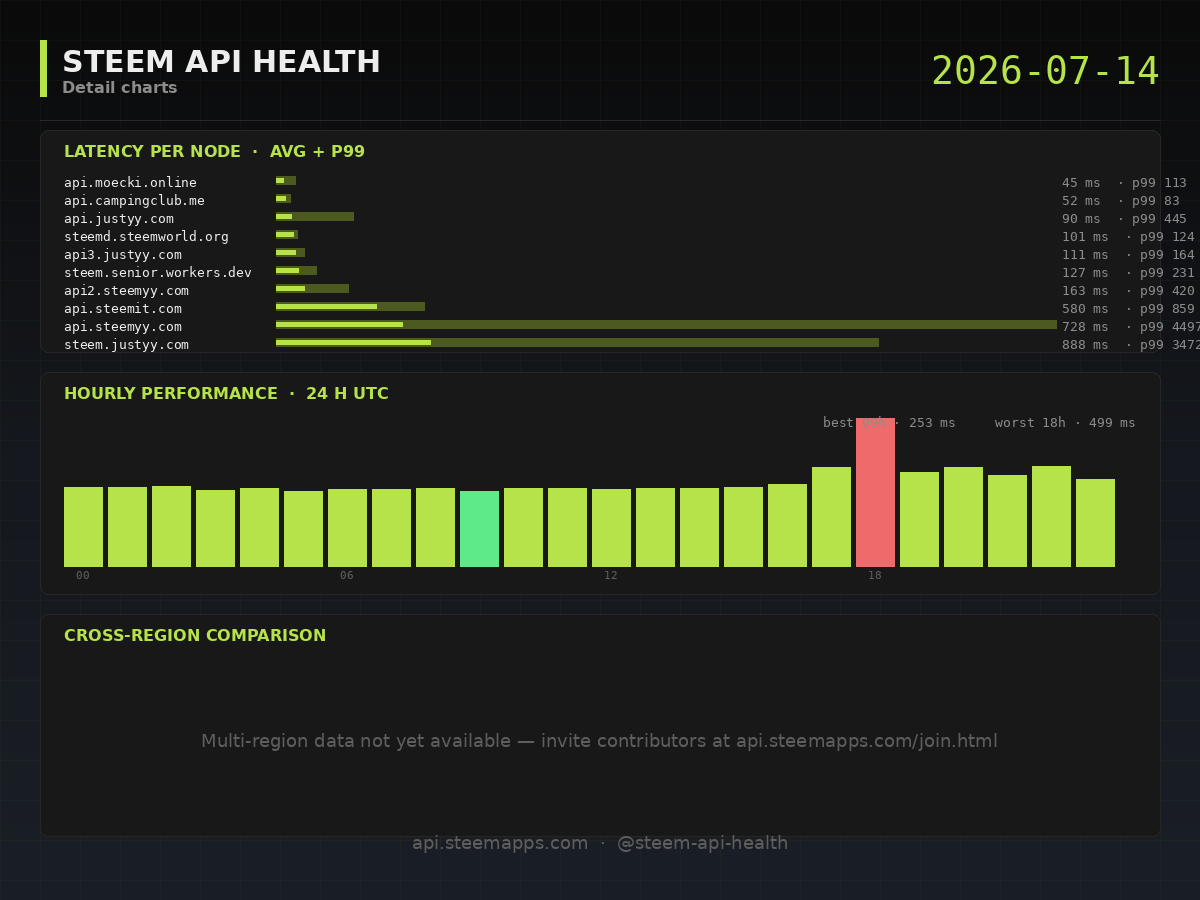This screenshot has height=900, width=1200.
Task: Click the '45 ms · p99 113' value
Action: coord(1124,183)
